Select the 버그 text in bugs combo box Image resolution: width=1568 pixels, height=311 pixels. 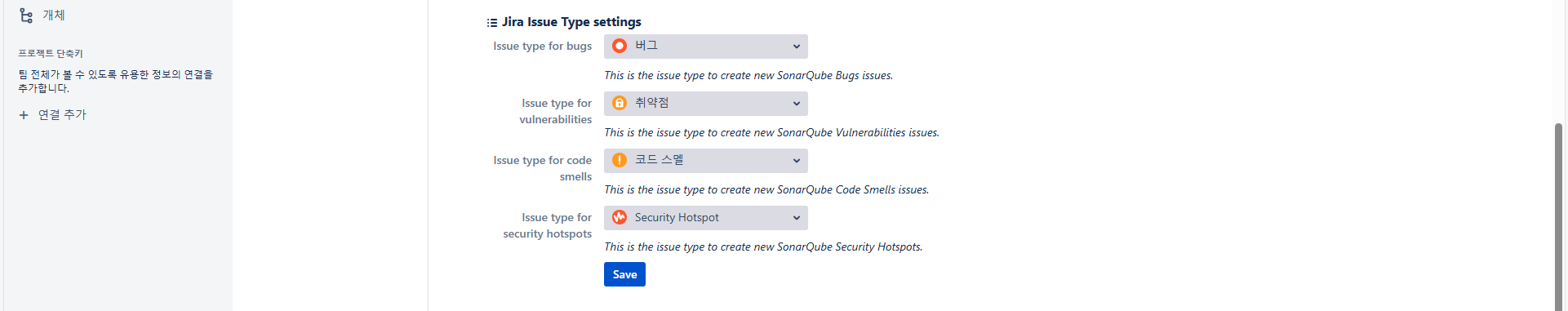tap(646, 46)
